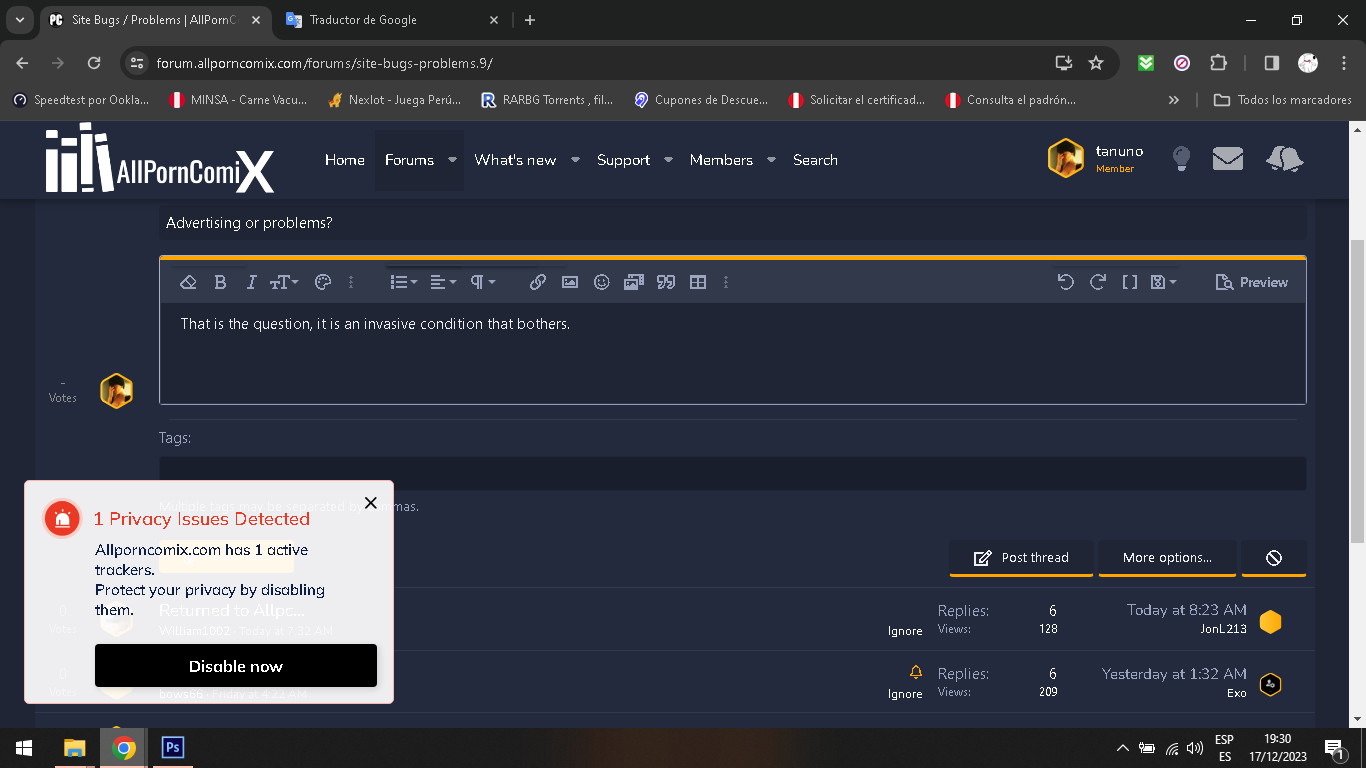Click the insert image icon
The image size is (1366, 768).
click(570, 283)
